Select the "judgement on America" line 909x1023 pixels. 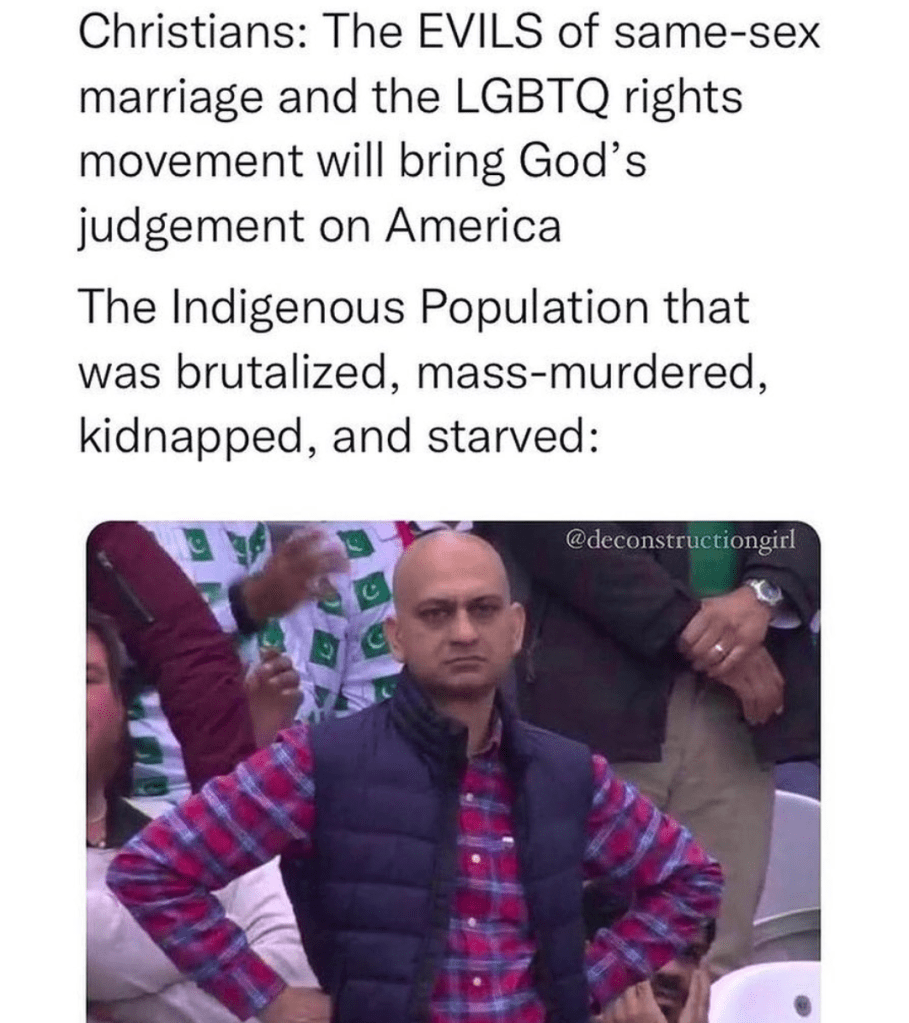320,226
